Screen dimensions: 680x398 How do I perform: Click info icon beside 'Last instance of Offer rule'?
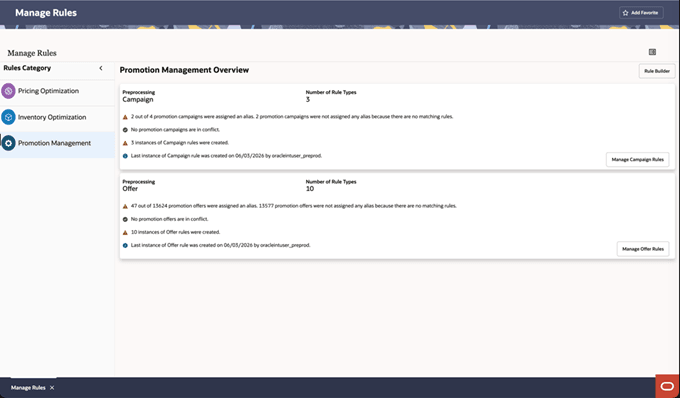tap(125, 245)
